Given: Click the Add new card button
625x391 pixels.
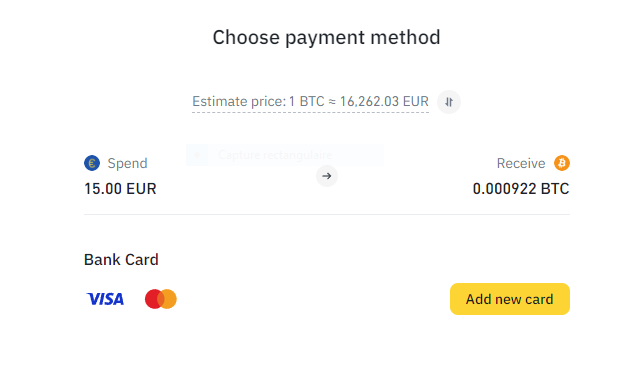Looking at the screenshot, I should [x=510, y=299].
